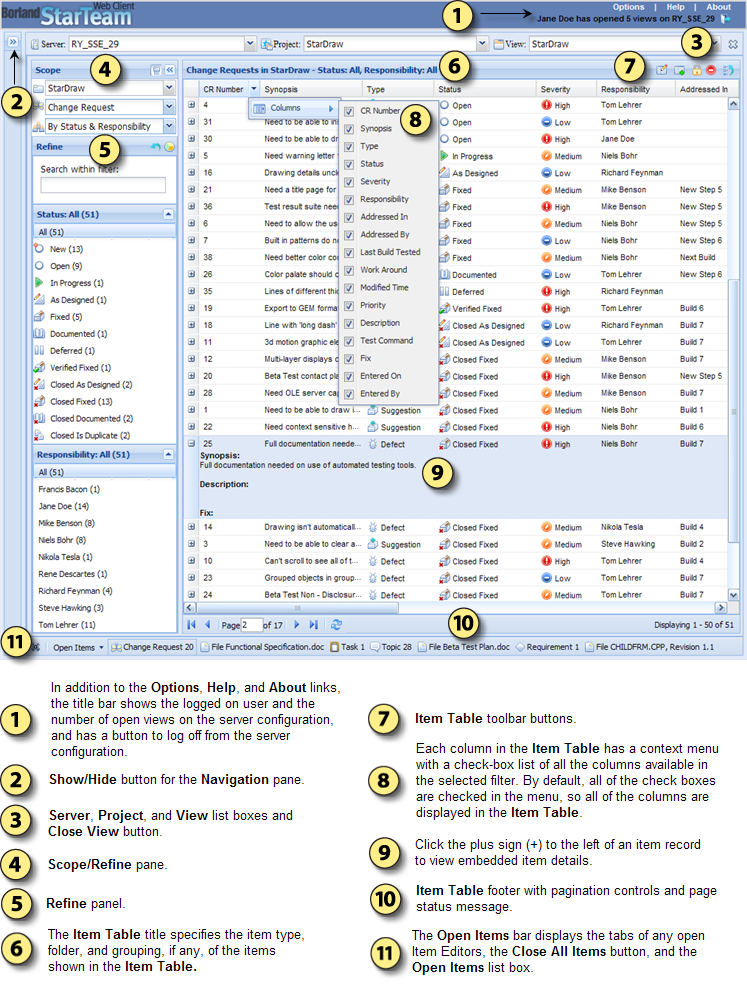
Task: Select the As Designed status filter
Action: coord(78,300)
